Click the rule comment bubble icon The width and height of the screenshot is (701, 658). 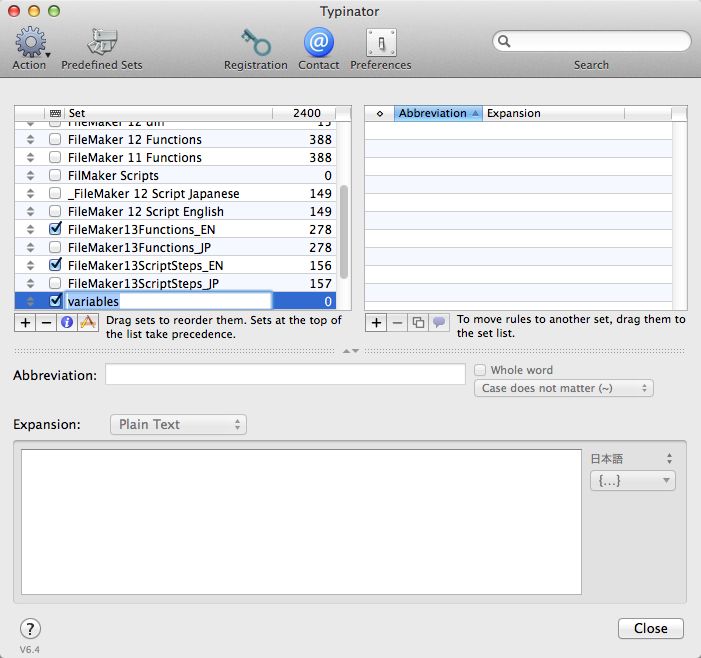coord(439,322)
